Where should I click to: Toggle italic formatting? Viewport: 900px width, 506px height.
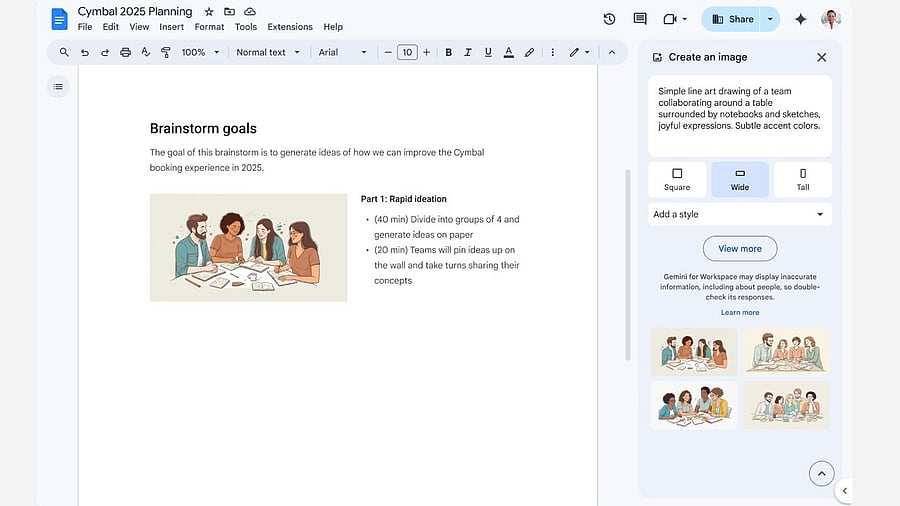pos(468,52)
